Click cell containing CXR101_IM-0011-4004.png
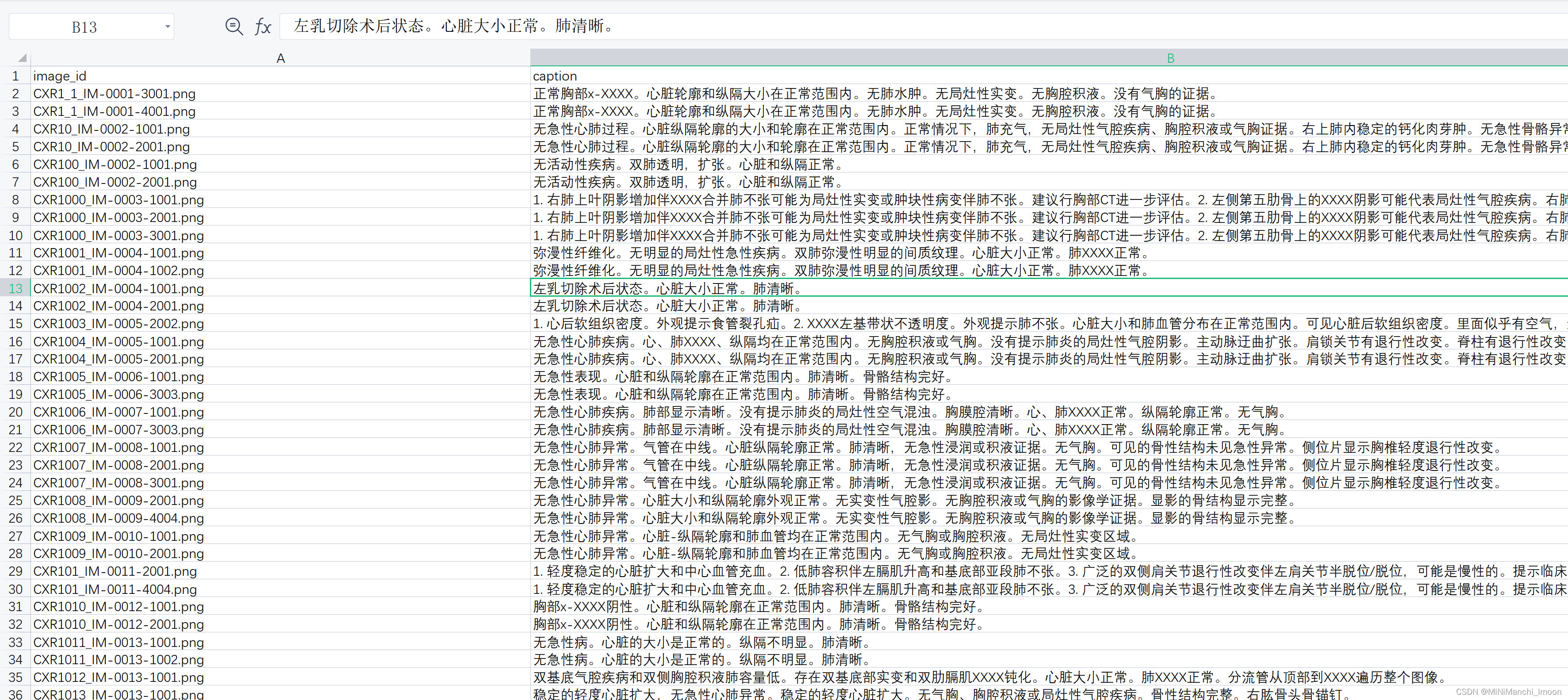 point(115,589)
